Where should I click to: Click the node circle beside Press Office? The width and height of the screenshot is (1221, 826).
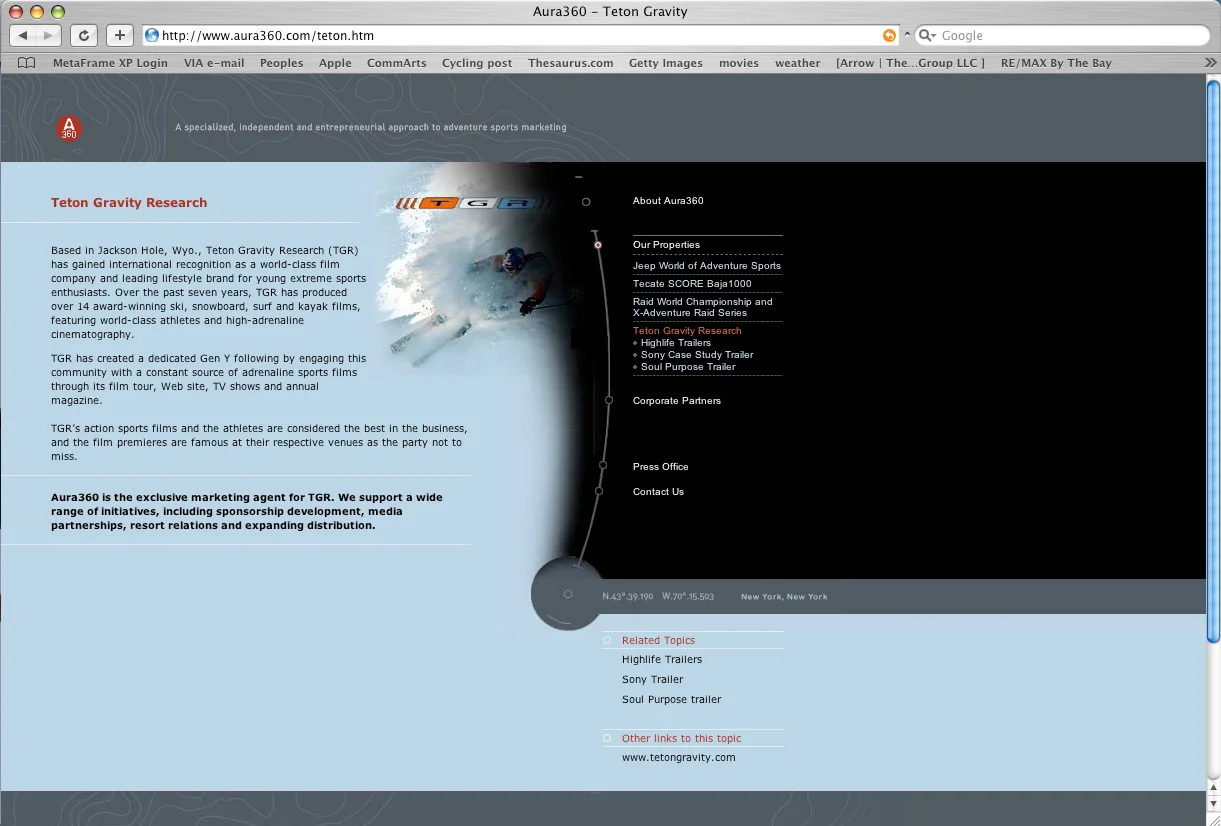click(603, 465)
